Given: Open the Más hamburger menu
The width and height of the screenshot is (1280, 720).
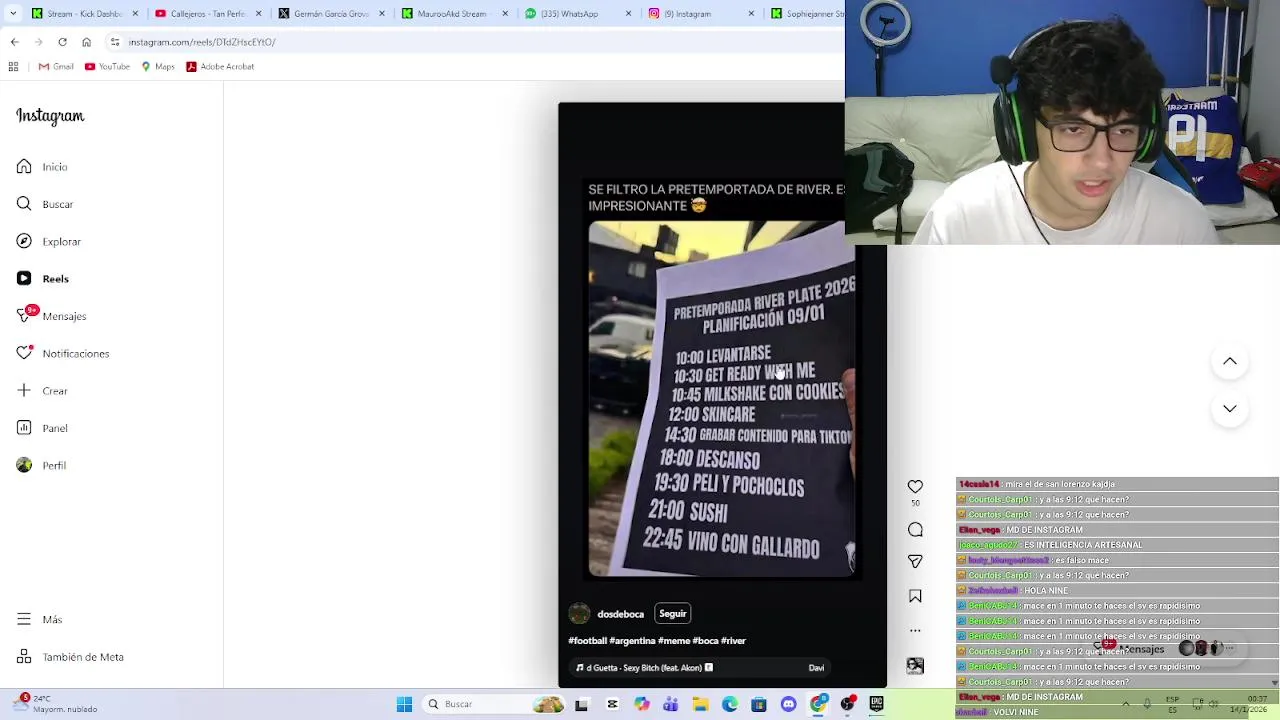Looking at the screenshot, I should coord(24,620).
